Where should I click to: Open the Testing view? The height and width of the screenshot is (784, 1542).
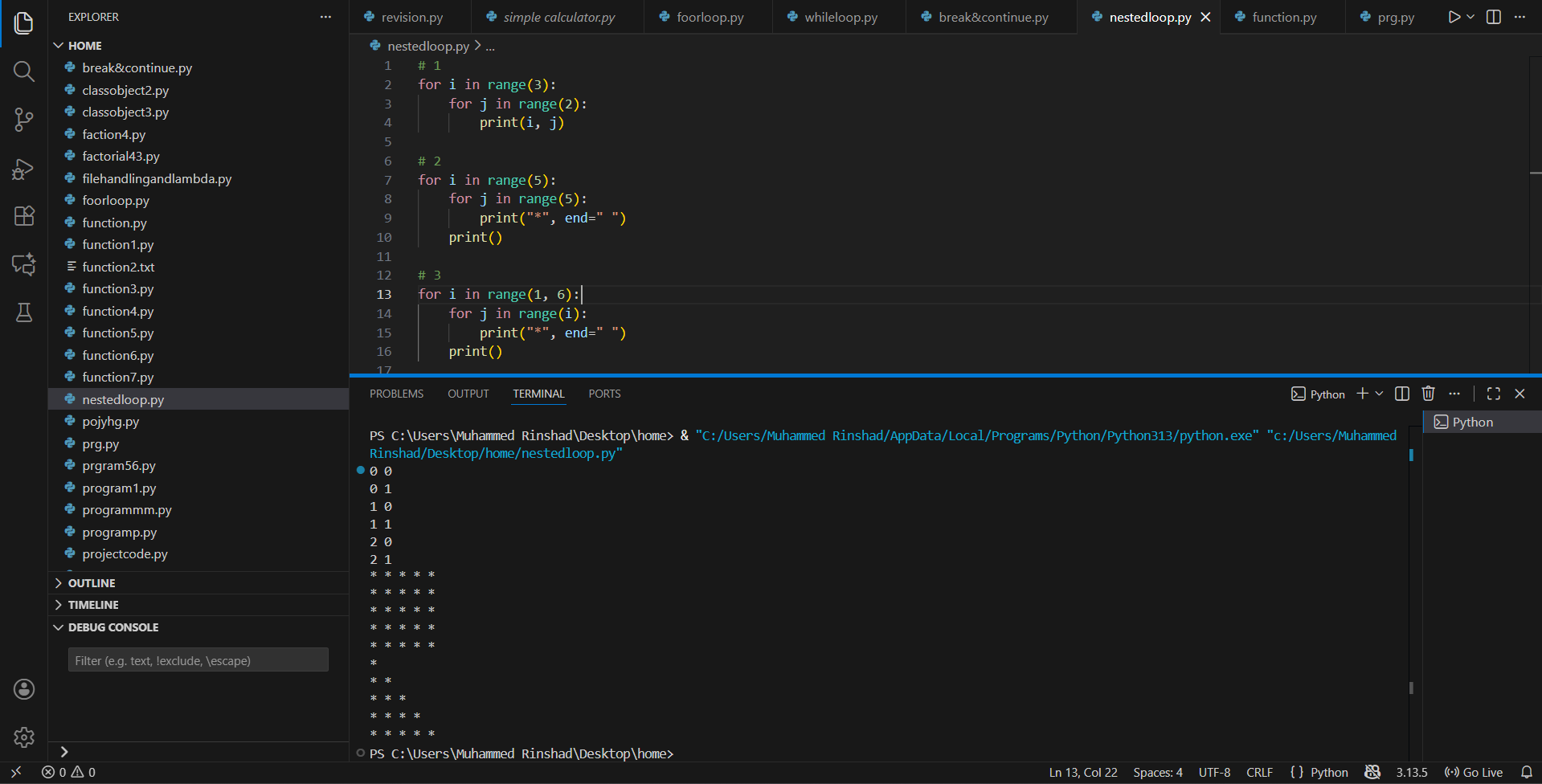coord(23,312)
